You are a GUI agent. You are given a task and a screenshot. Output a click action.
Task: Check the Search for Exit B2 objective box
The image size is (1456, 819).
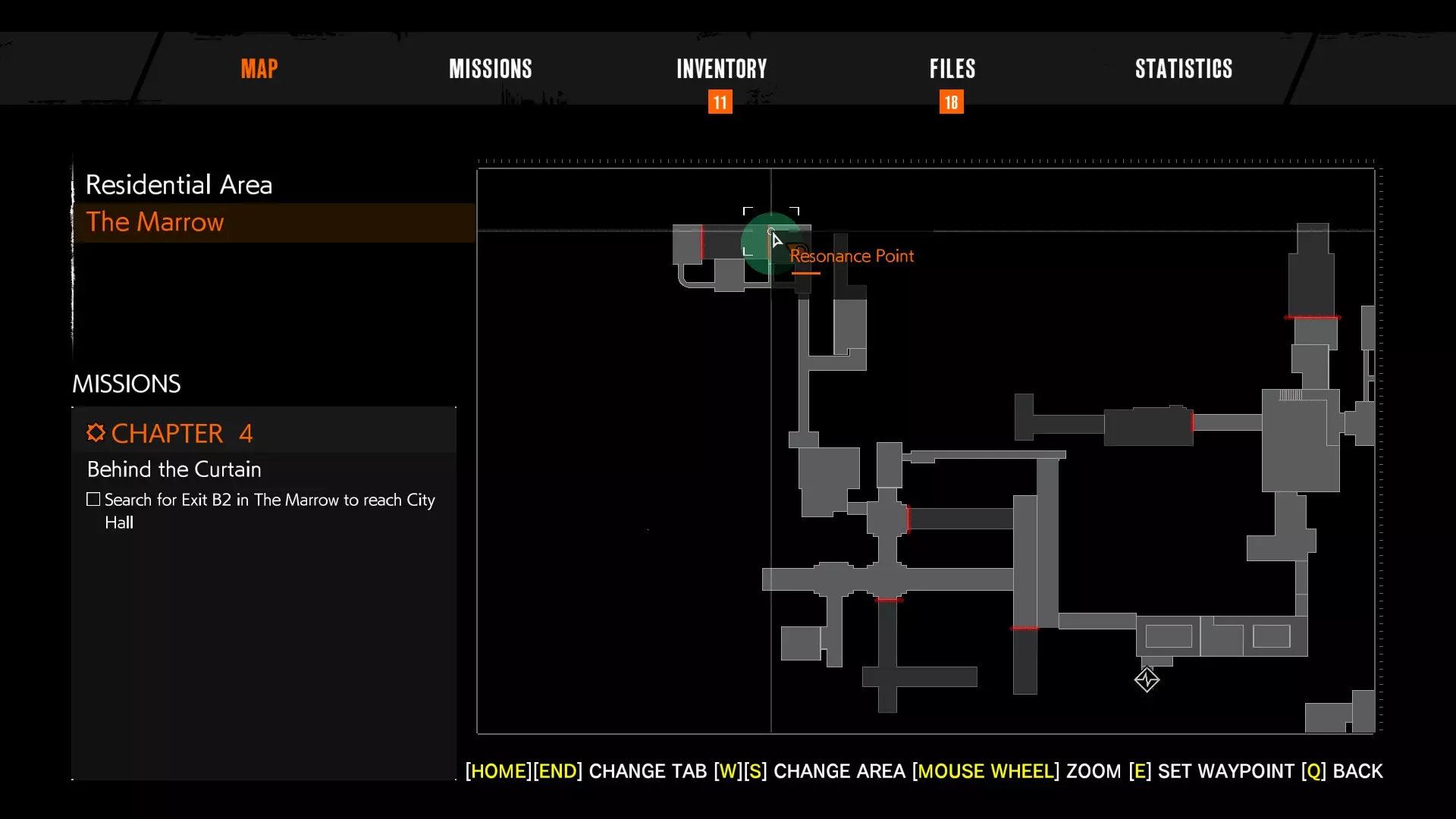point(93,500)
